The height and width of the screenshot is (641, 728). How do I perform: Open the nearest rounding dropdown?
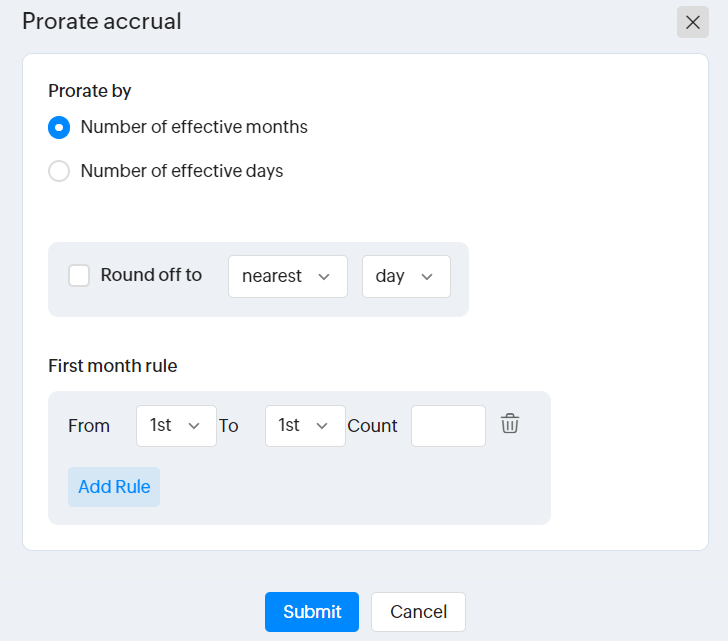[287, 277]
